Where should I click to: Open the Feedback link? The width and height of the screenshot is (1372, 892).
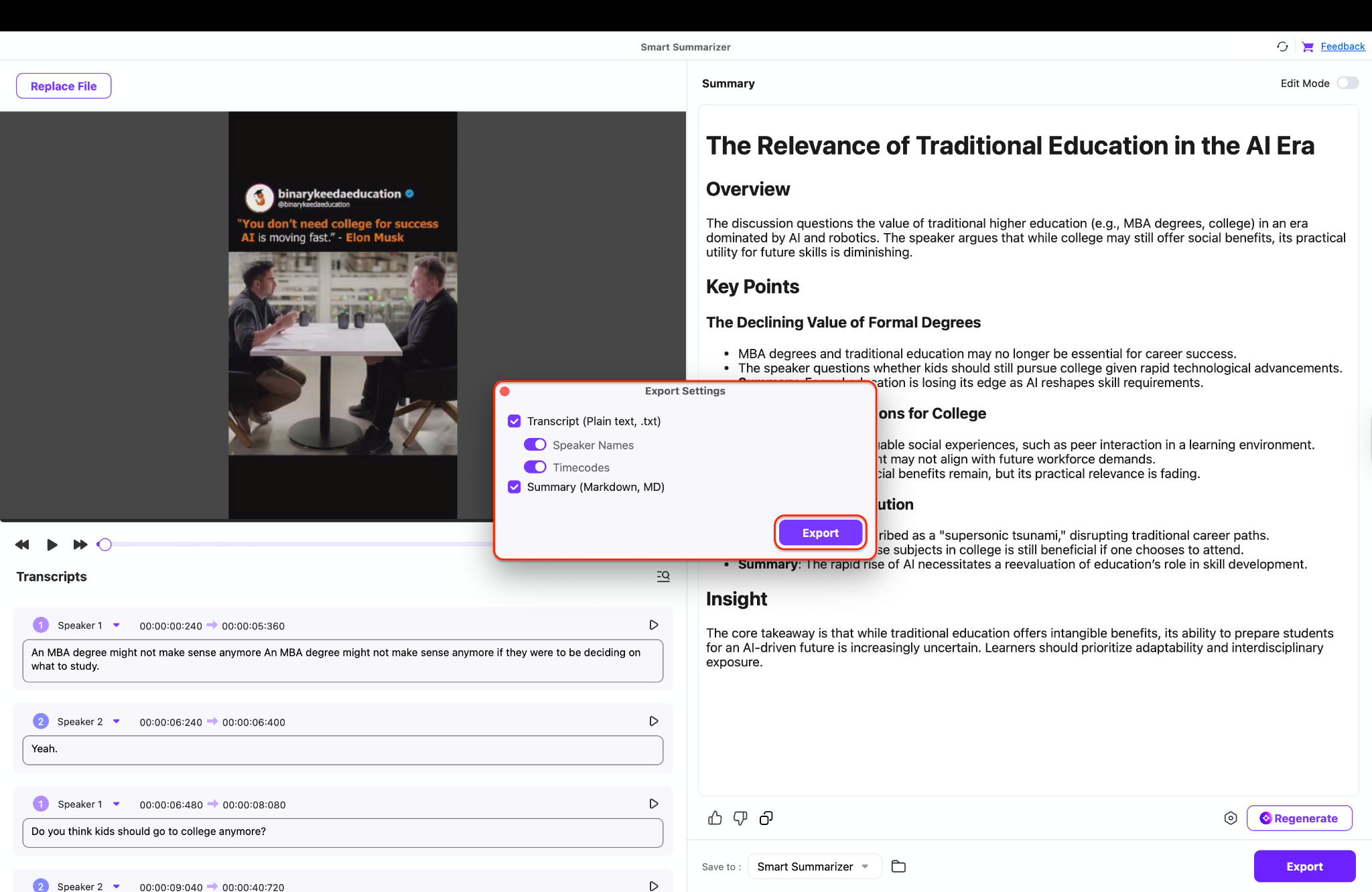pyautogui.click(x=1342, y=46)
